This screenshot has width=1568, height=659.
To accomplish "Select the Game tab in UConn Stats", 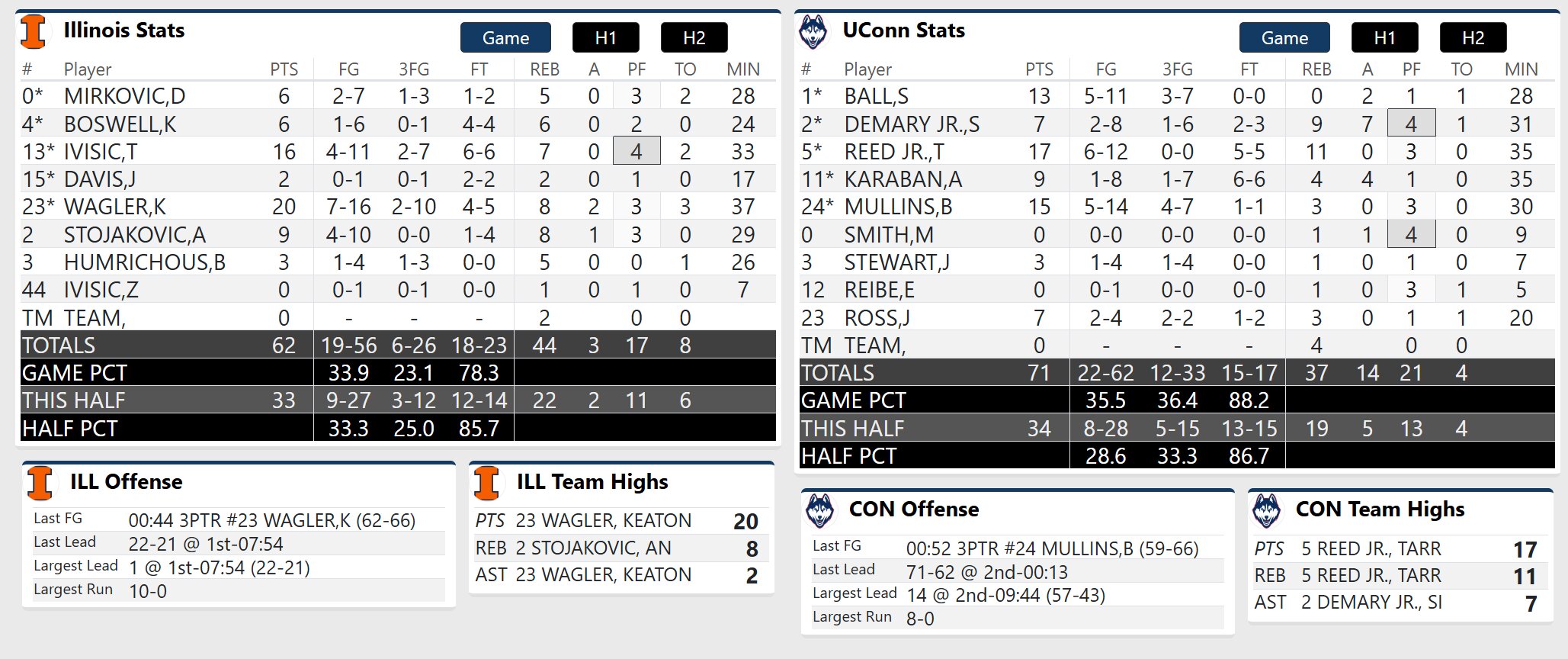I will point(1284,38).
